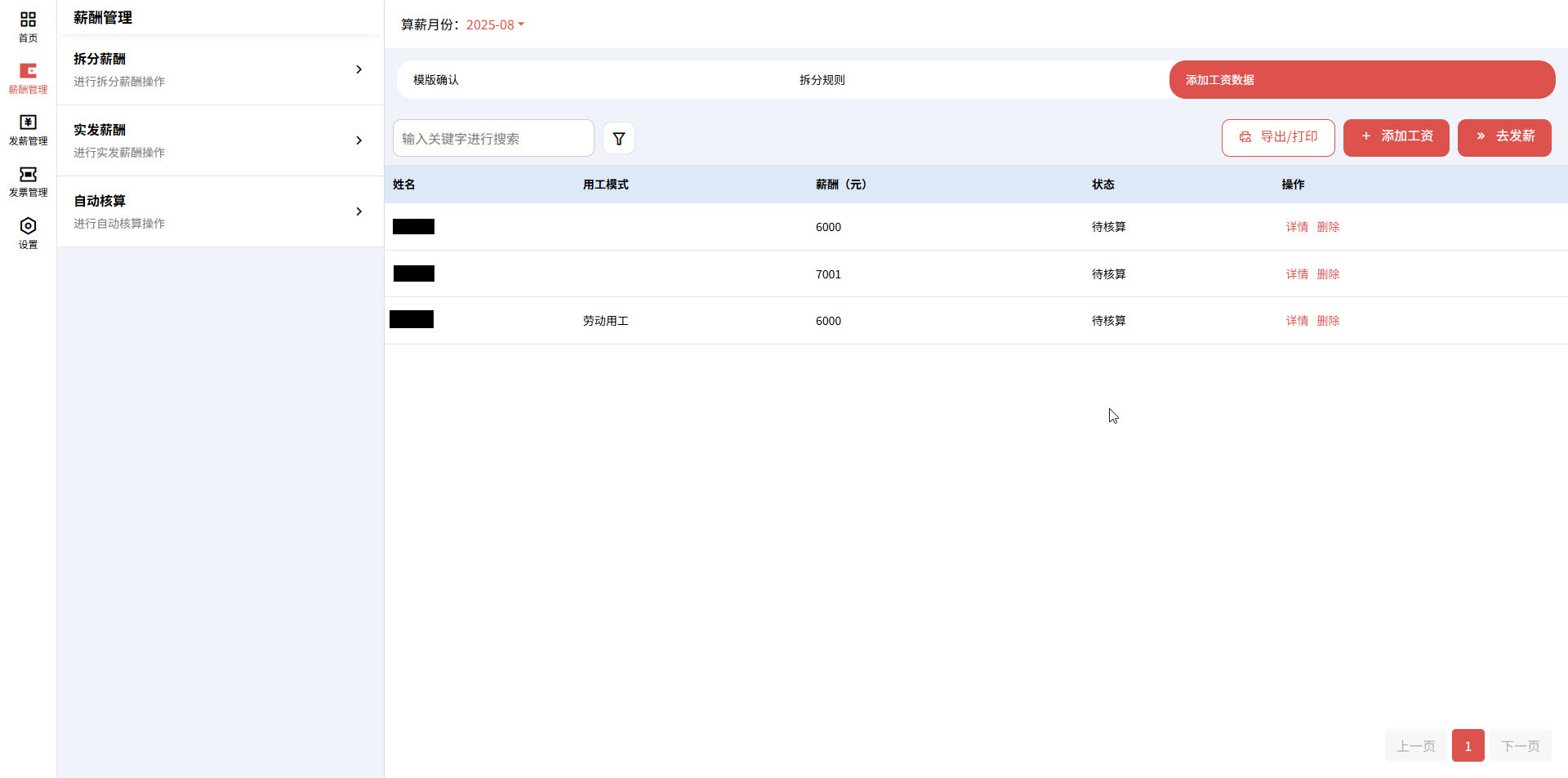
Task: Open the 算薪月份 2025-08 dropdown
Action: pos(495,25)
